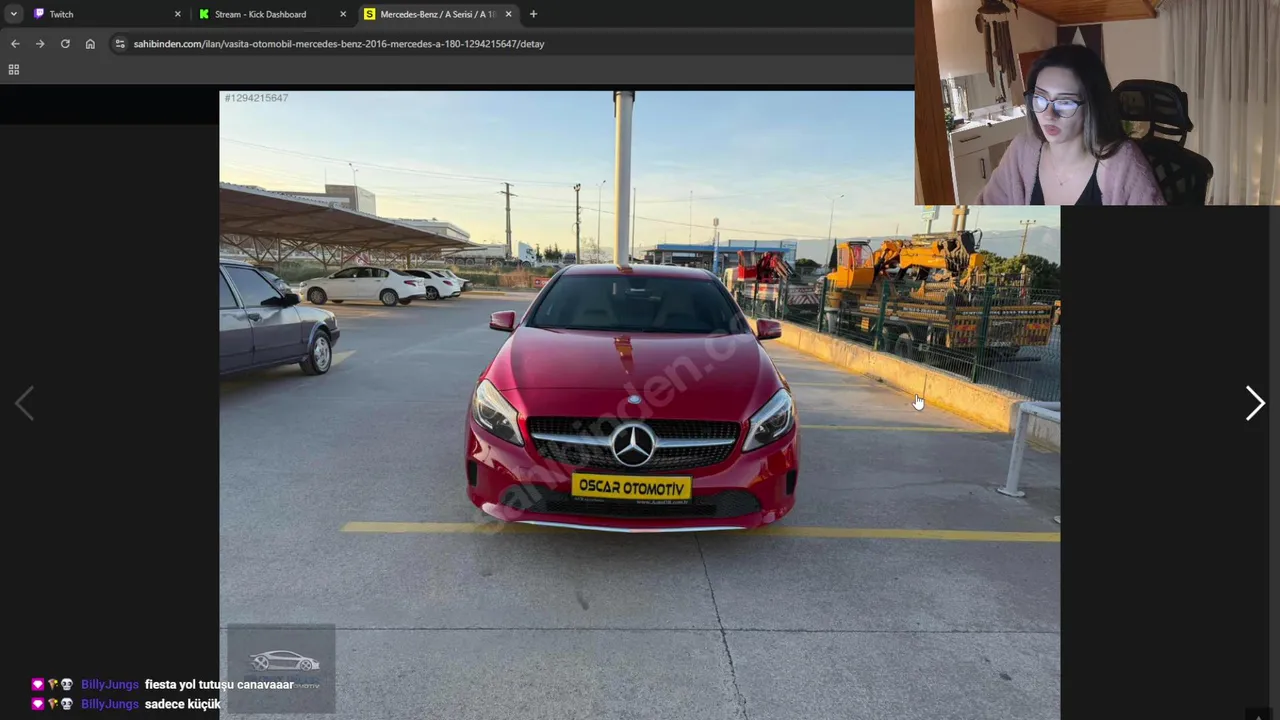
Task: Click the listing number #1294215647
Action: [256, 98]
